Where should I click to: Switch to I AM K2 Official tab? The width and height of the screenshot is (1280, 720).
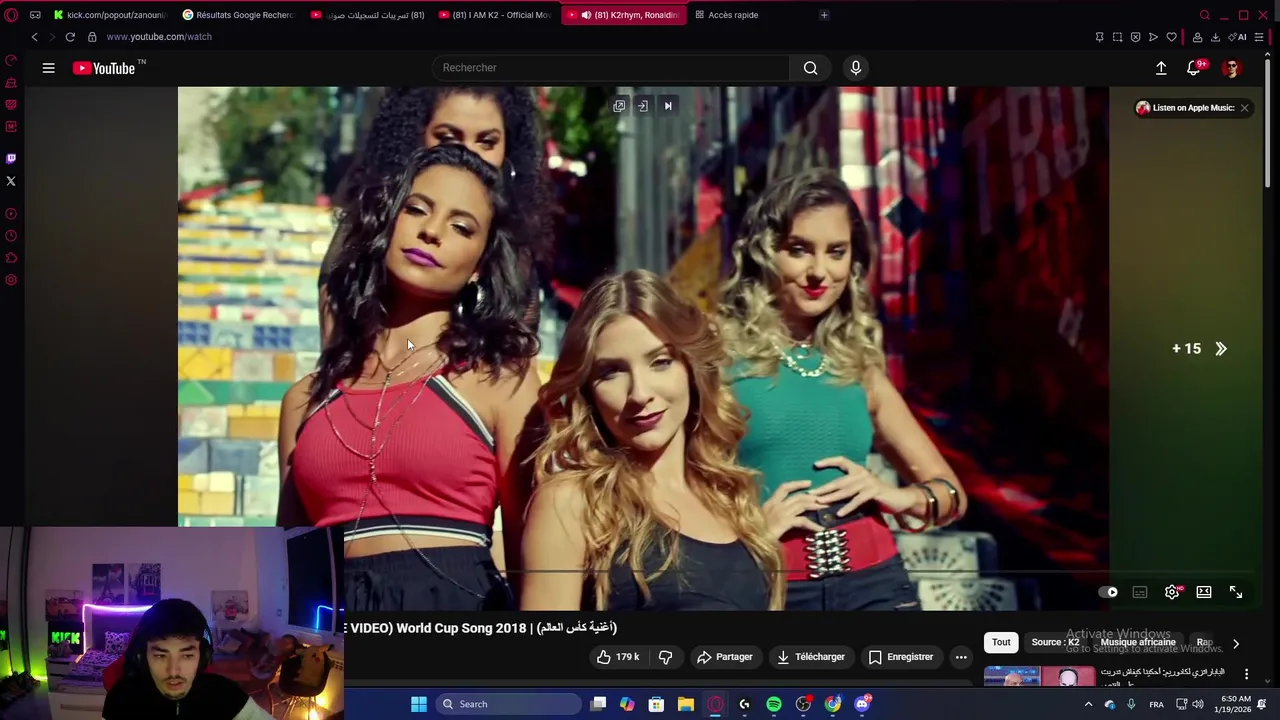pos(495,15)
